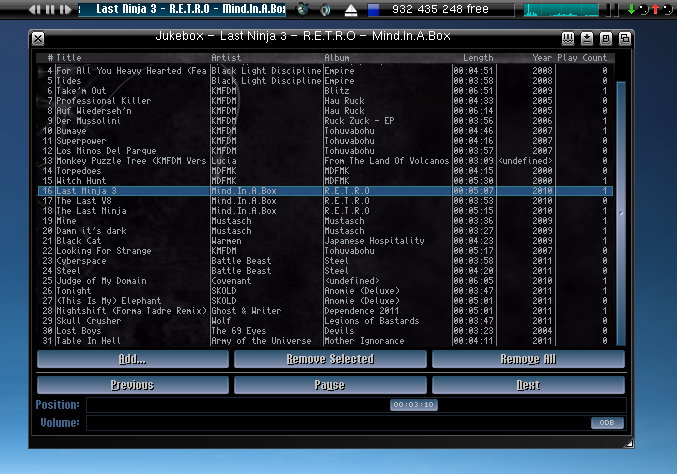Image resolution: width=677 pixels, height=474 pixels.
Task: Select track 9 "Der Mussolini"
Action: [325, 120]
